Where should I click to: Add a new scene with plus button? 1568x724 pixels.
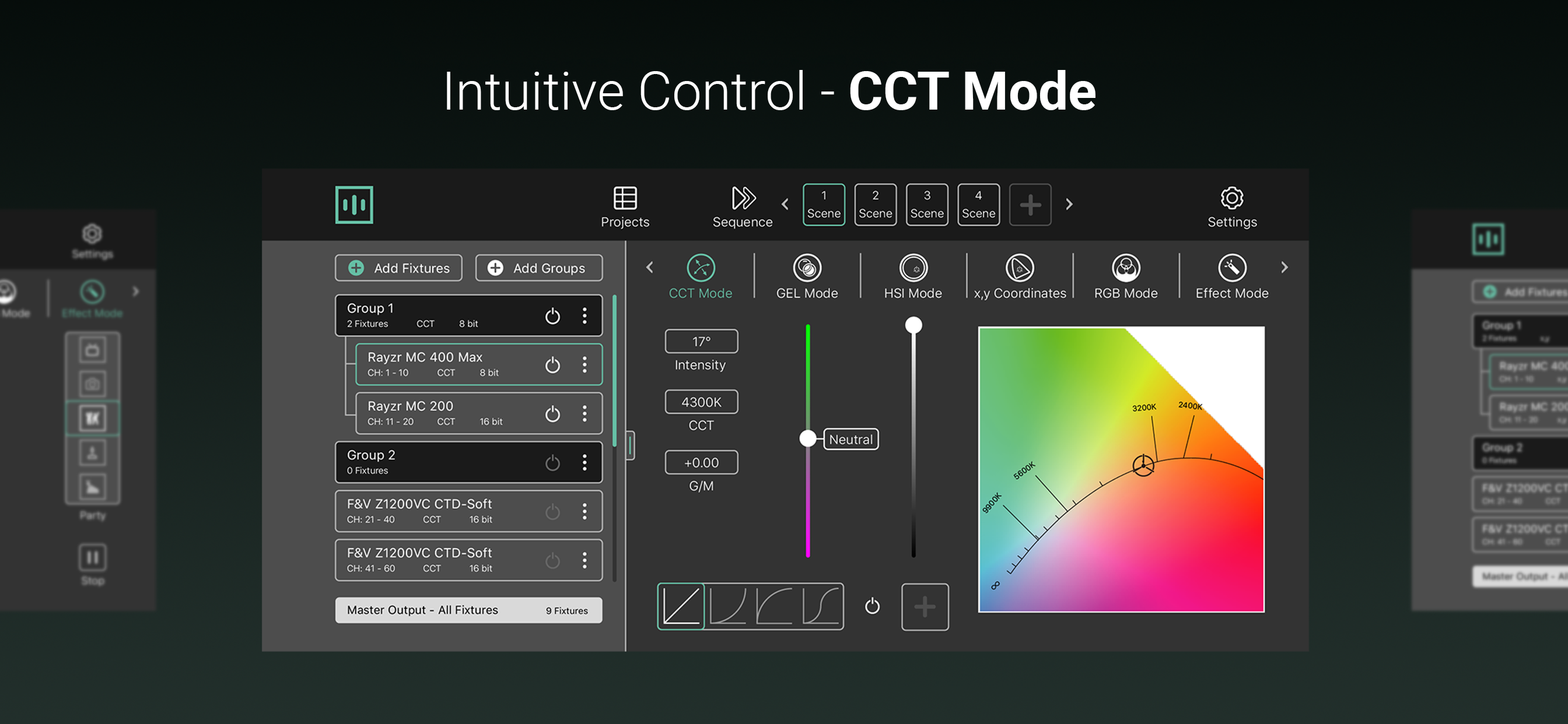tap(1030, 205)
